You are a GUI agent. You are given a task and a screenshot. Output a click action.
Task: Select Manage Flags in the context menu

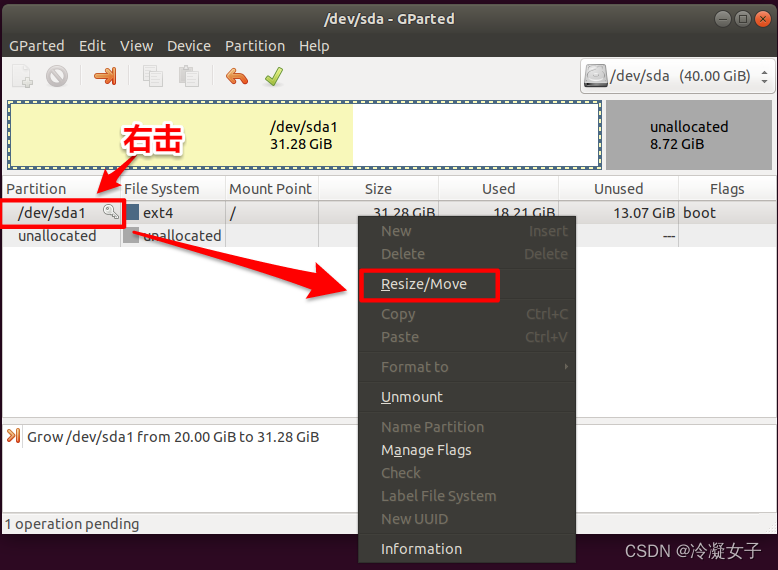point(467,450)
